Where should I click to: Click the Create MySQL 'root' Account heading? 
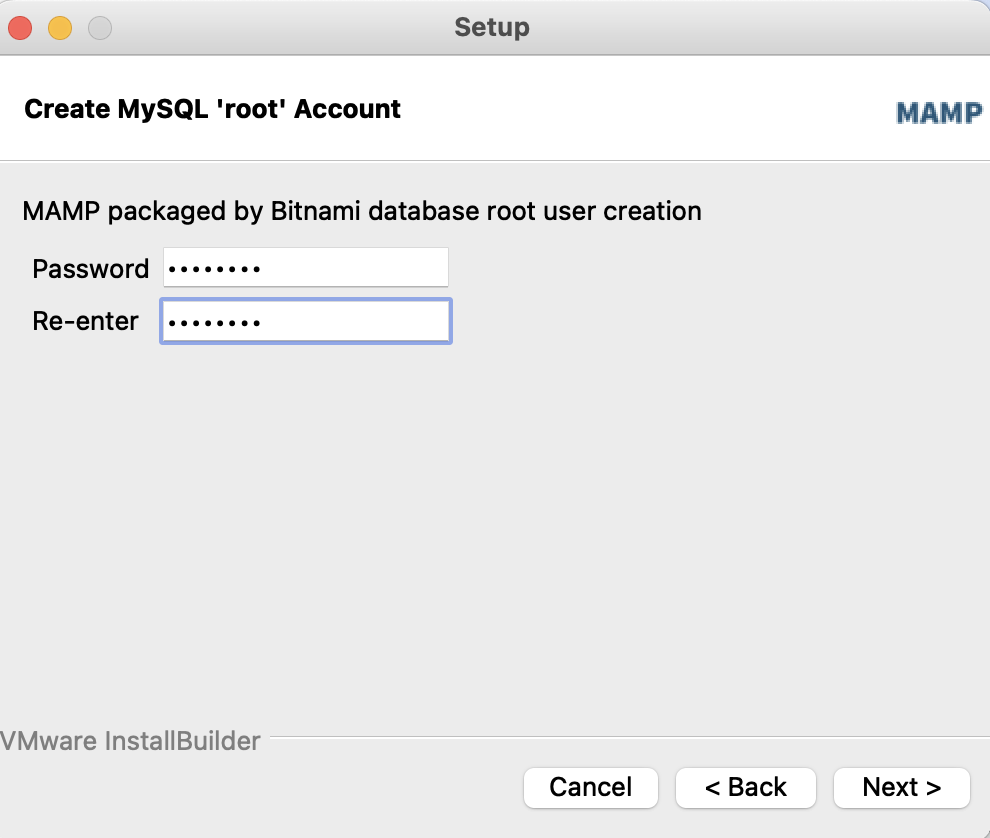click(x=212, y=109)
